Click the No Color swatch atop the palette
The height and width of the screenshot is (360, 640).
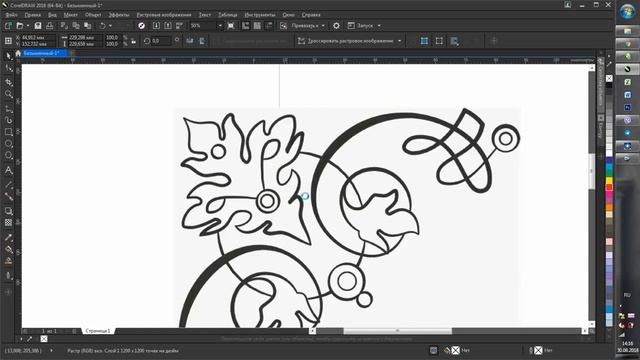click(609, 78)
